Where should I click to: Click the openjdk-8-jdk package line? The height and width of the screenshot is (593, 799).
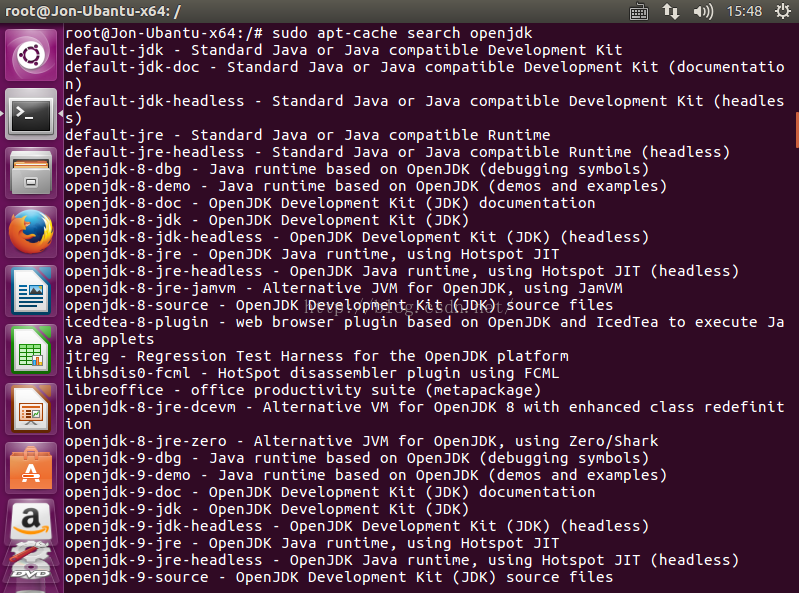point(266,220)
